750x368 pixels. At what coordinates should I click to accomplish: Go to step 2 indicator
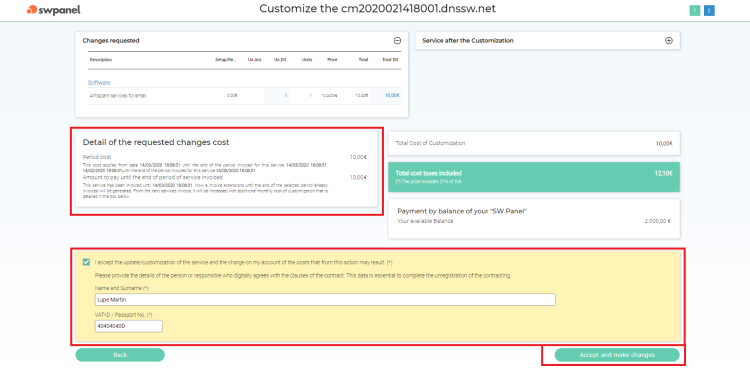click(709, 11)
